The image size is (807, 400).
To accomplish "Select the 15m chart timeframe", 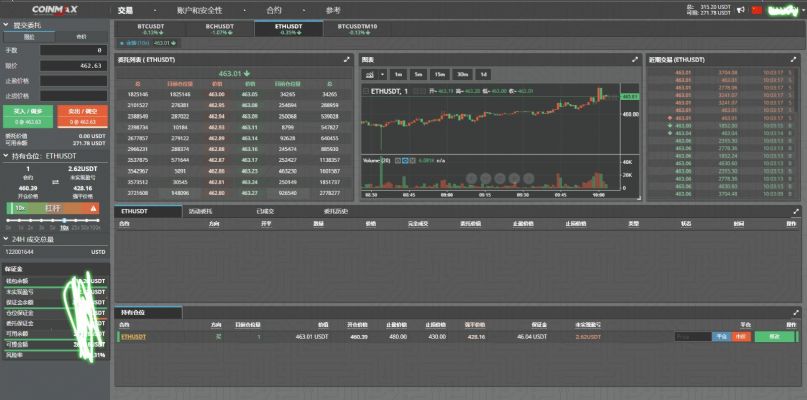I will point(440,74).
